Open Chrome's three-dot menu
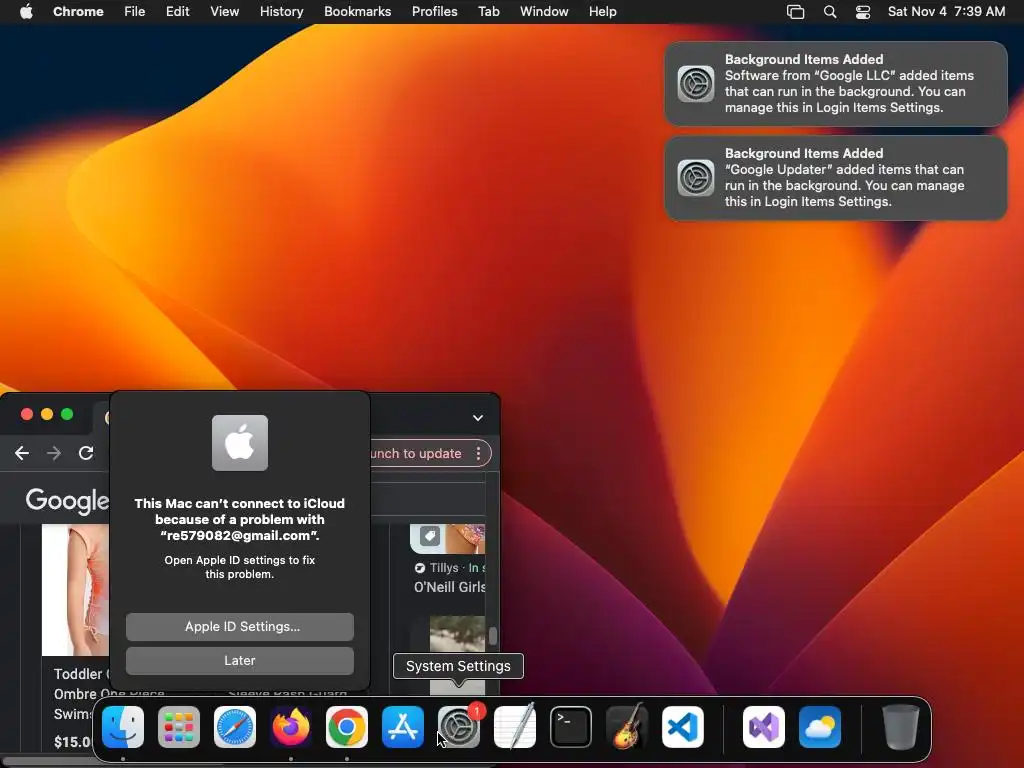Image resolution: width=1024 pixels, height=768 pixels. pyautogui.click(x=479, y=453)
